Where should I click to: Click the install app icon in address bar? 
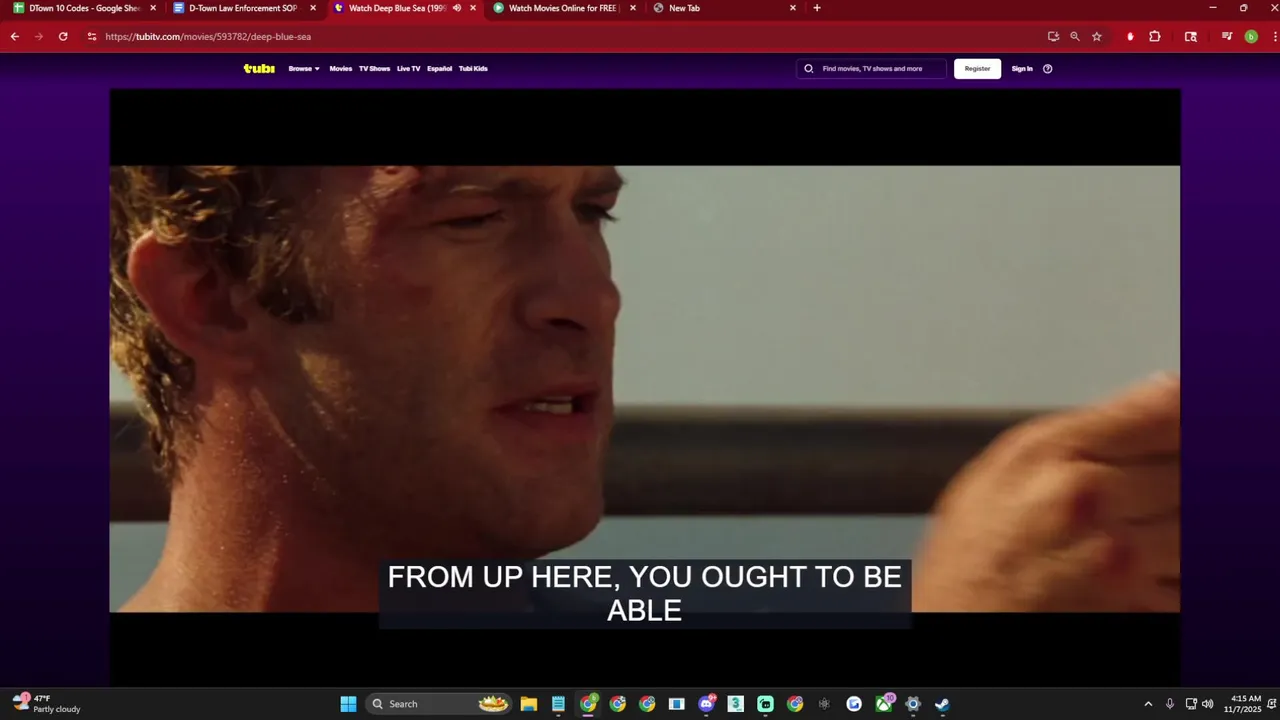[x=1053, y=36]
